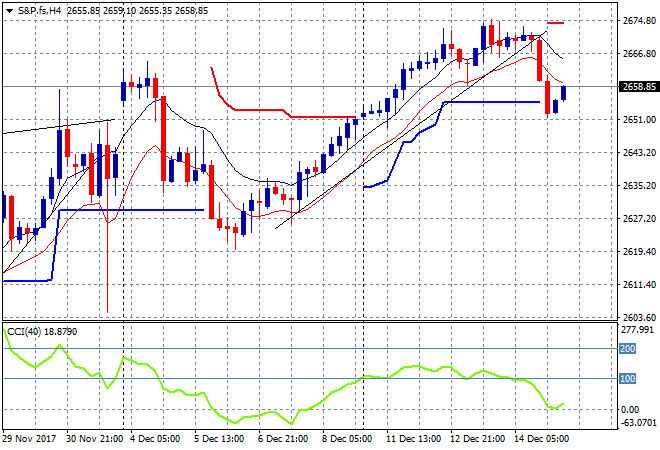Click the CCI 0.00 level label

(x=630, y=410)
